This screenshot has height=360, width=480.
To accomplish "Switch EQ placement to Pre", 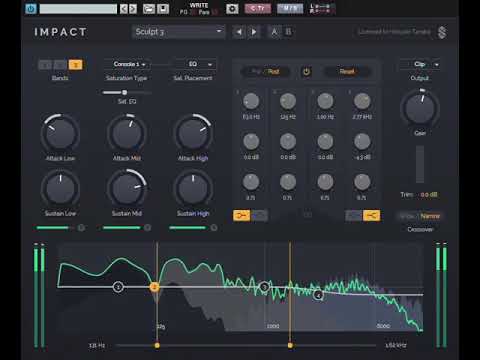I will pos(255,71).
